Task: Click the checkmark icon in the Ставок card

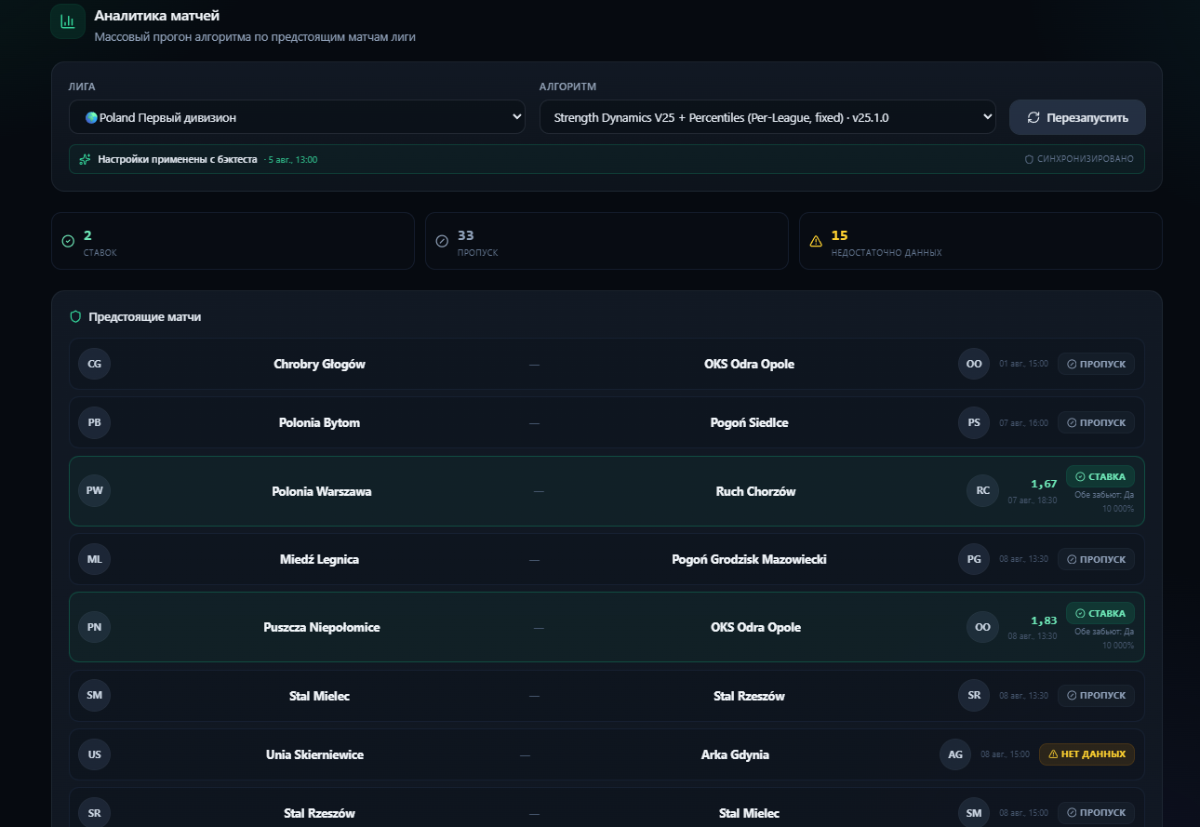Action: click(x=68, y=241)
